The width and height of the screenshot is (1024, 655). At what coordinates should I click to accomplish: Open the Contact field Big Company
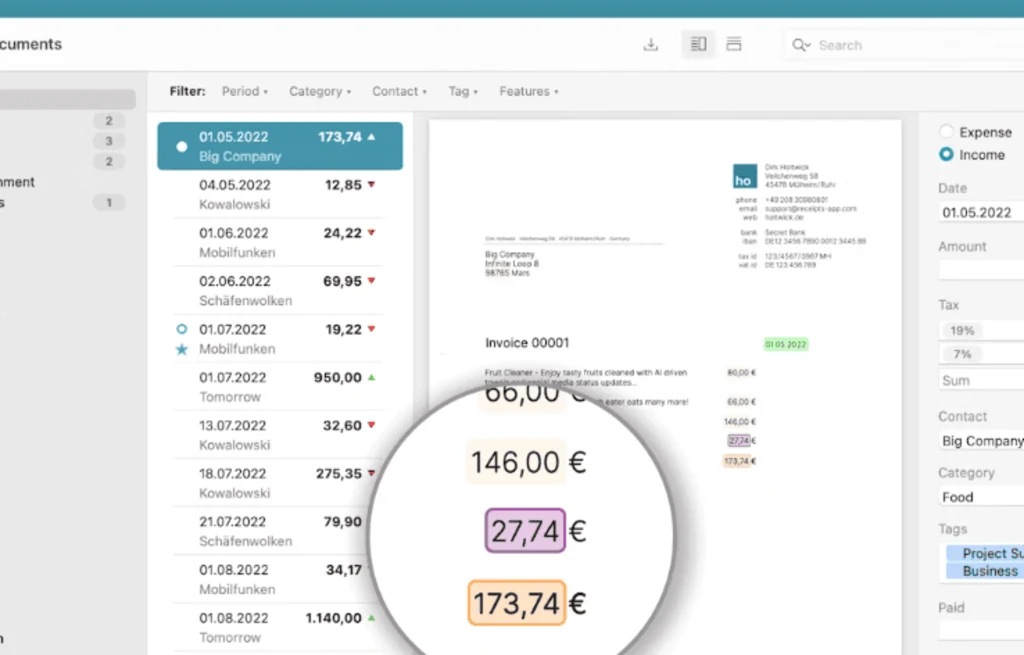[x=981, y=441]
